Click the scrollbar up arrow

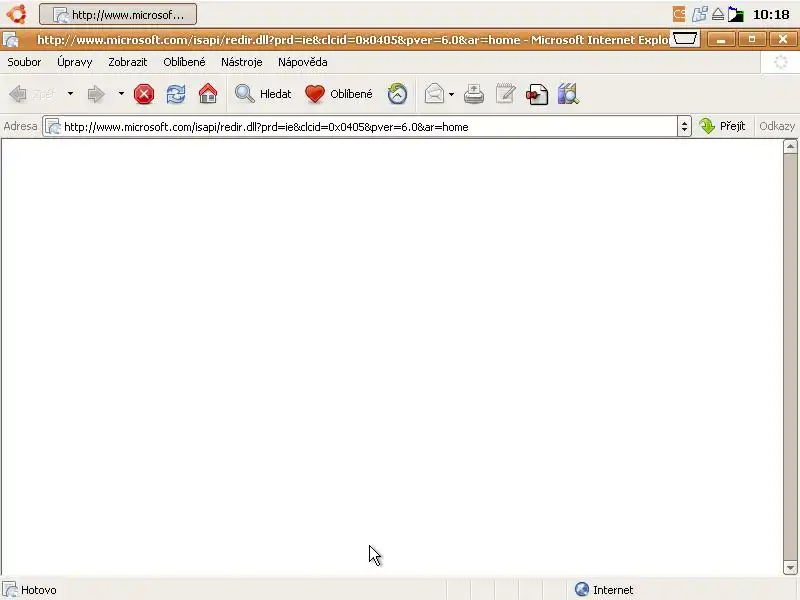coord(790,147)
